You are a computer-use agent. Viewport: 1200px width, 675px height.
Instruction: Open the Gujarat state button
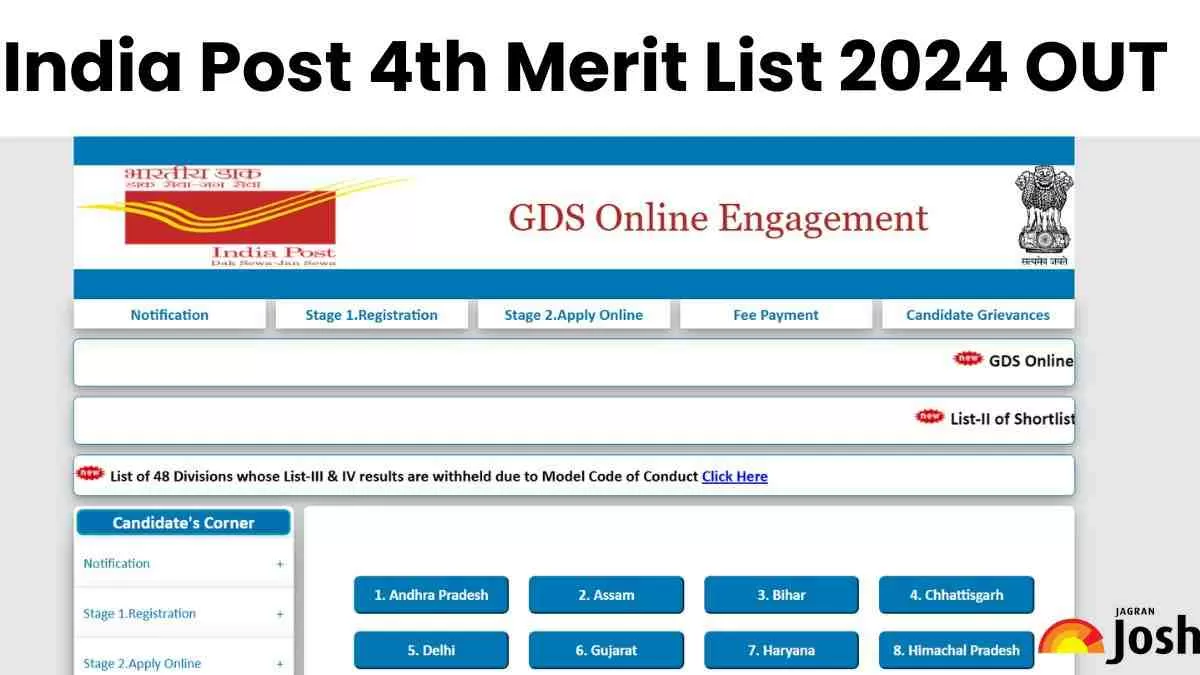click(x=606, y=650)
